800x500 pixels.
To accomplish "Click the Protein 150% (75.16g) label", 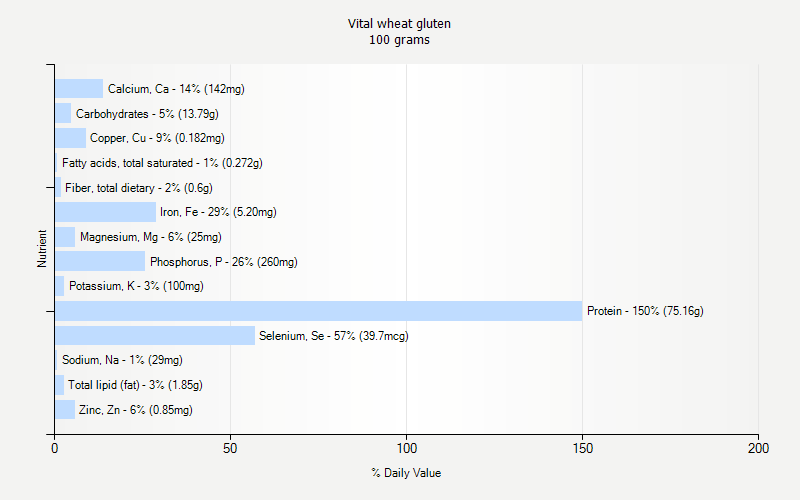I will coord(645,311).
